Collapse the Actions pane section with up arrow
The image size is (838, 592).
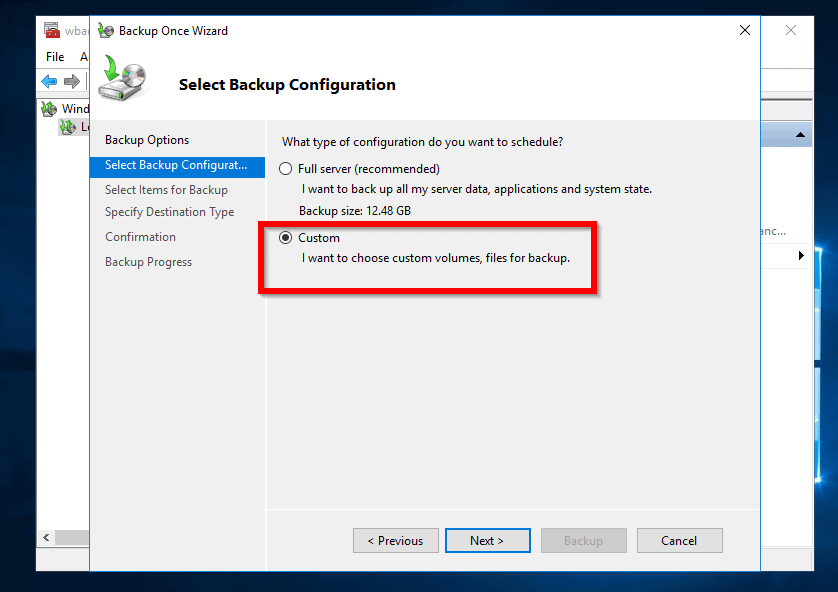(x=801, y=135)
